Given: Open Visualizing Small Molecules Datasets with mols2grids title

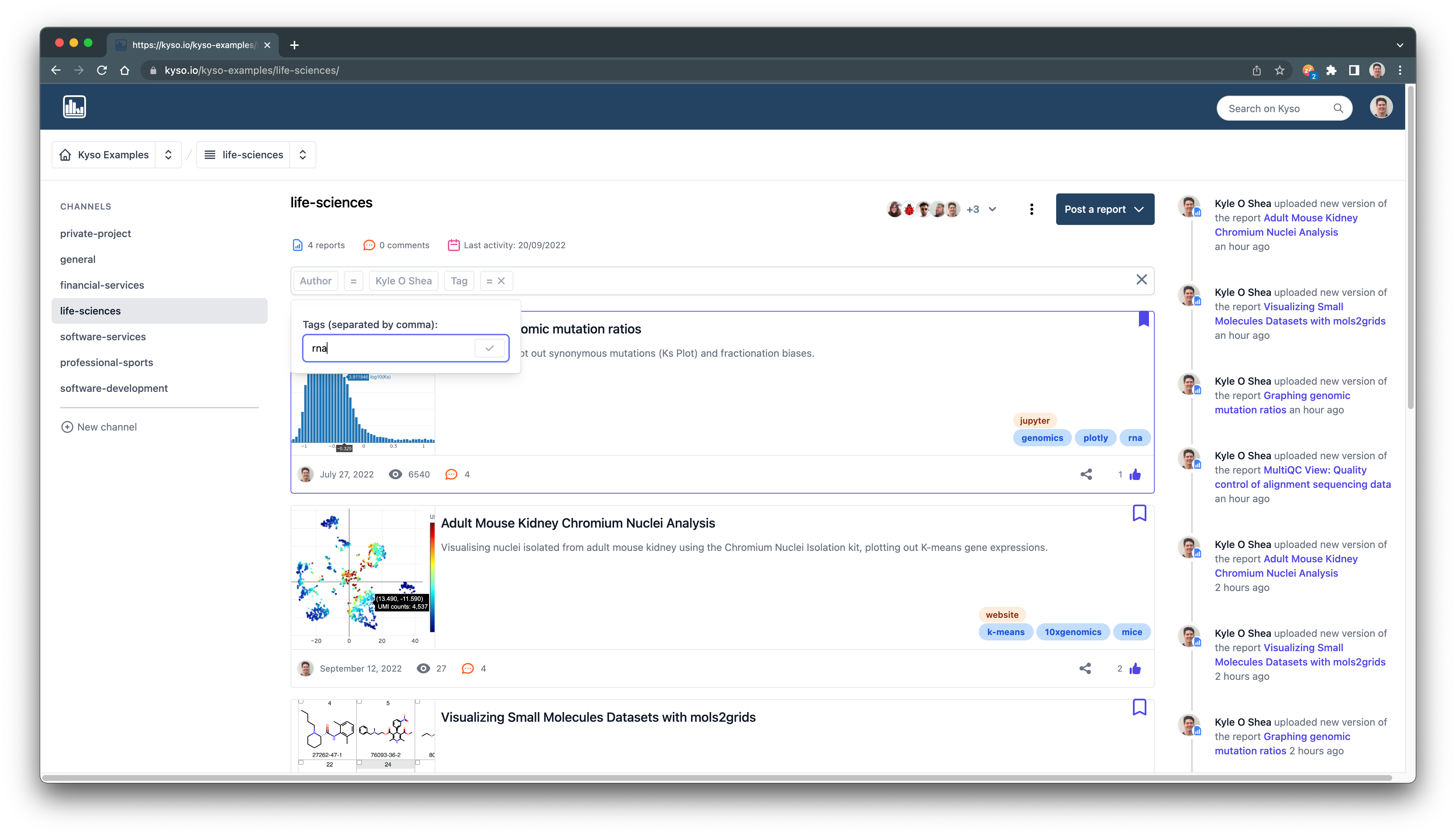Looking at the screenshot, I should pos(598,717).
